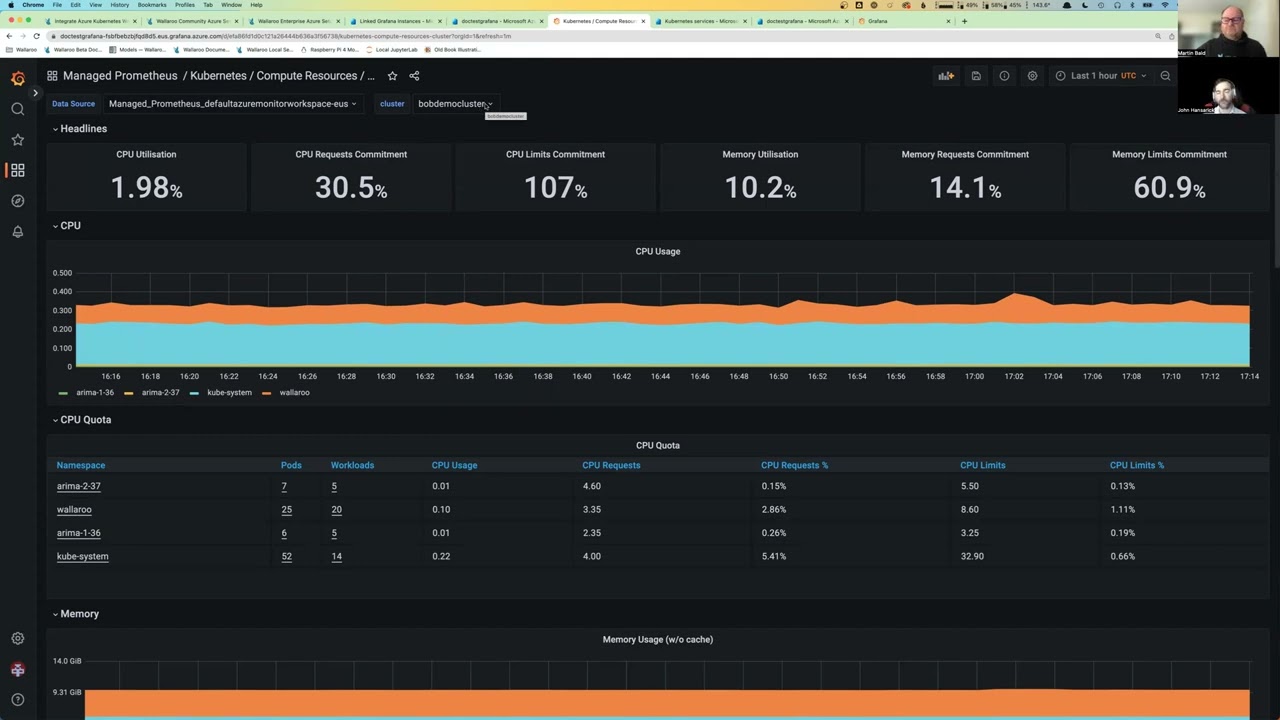Open pods count 52 for kube-system

point(287,556)
